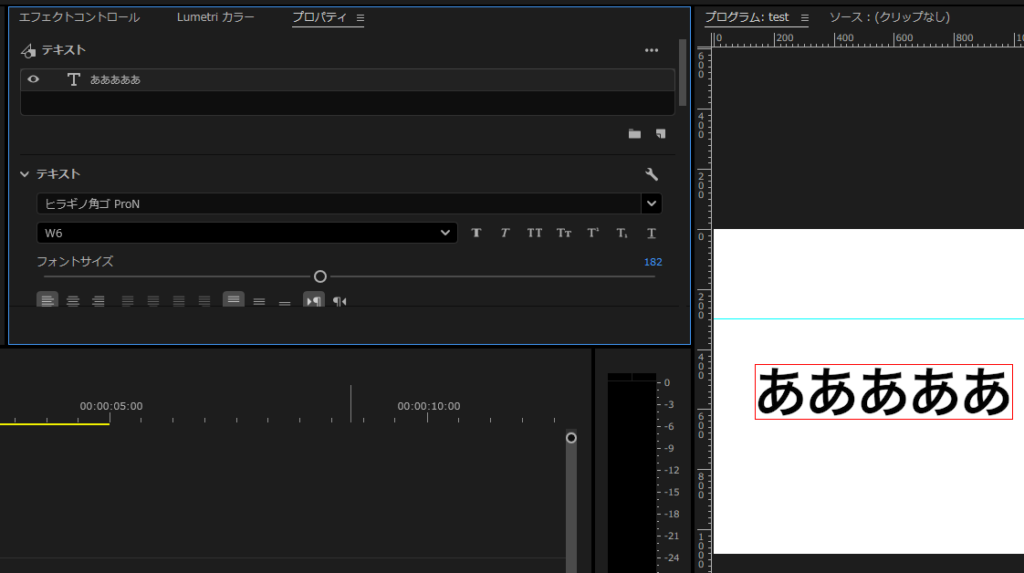Screen dimensions: 1024x573
Task: Collapse the テキスト section chevron
Action: [25, 174]
